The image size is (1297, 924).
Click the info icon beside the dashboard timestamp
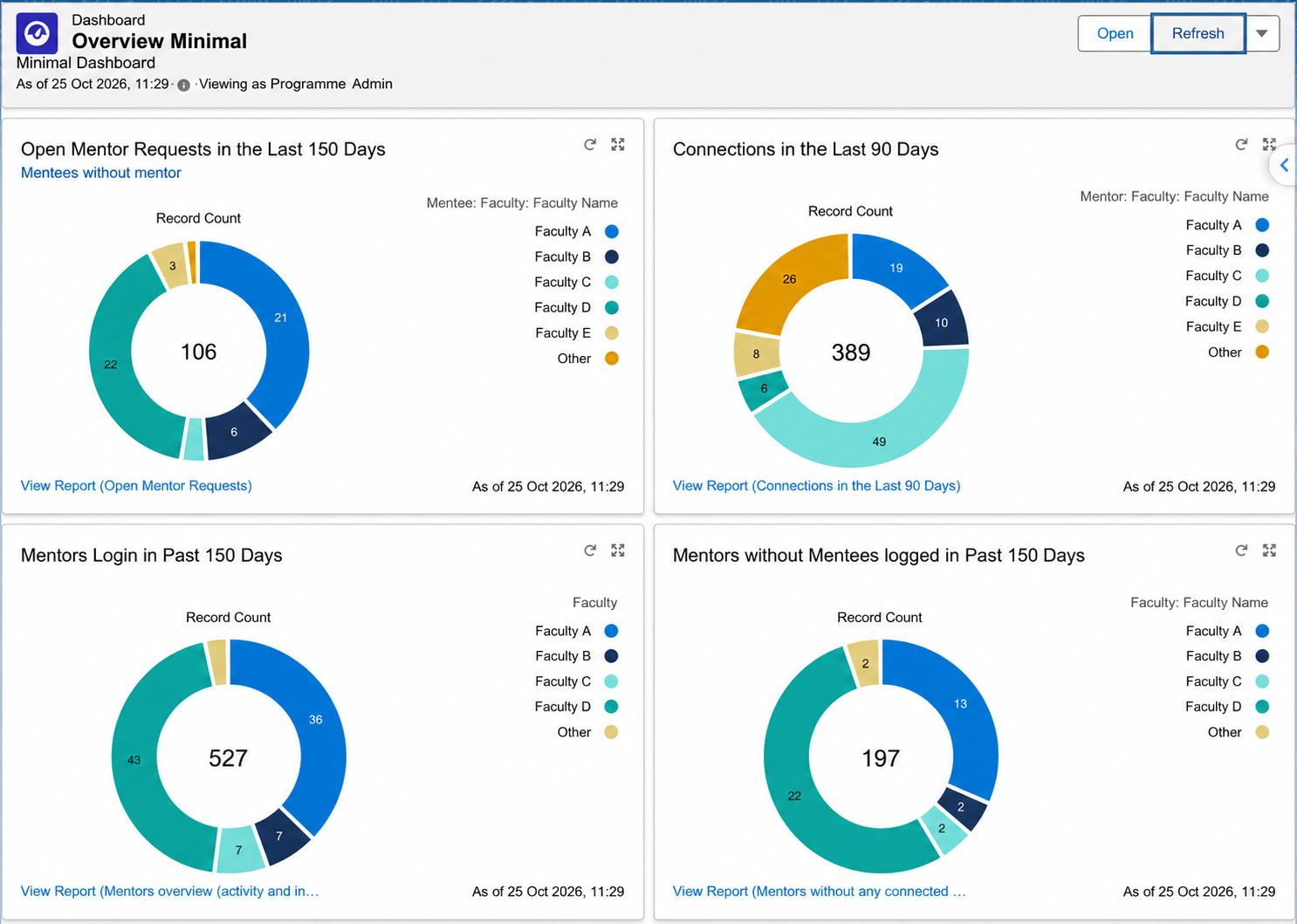point(183,85)
